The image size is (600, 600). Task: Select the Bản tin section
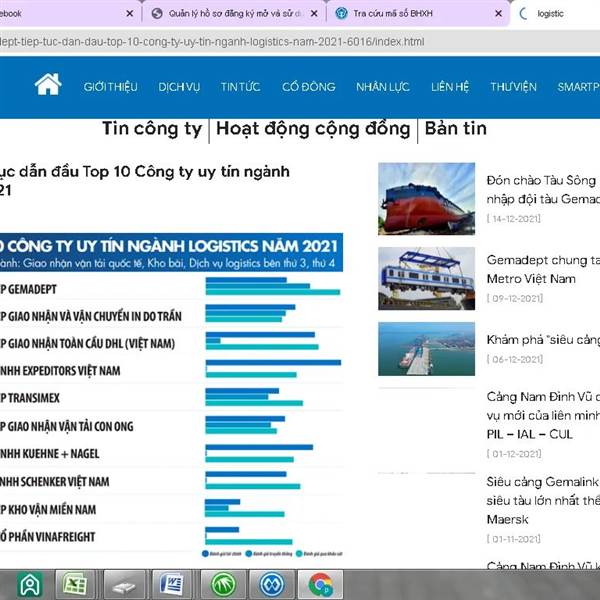[456, 129]
